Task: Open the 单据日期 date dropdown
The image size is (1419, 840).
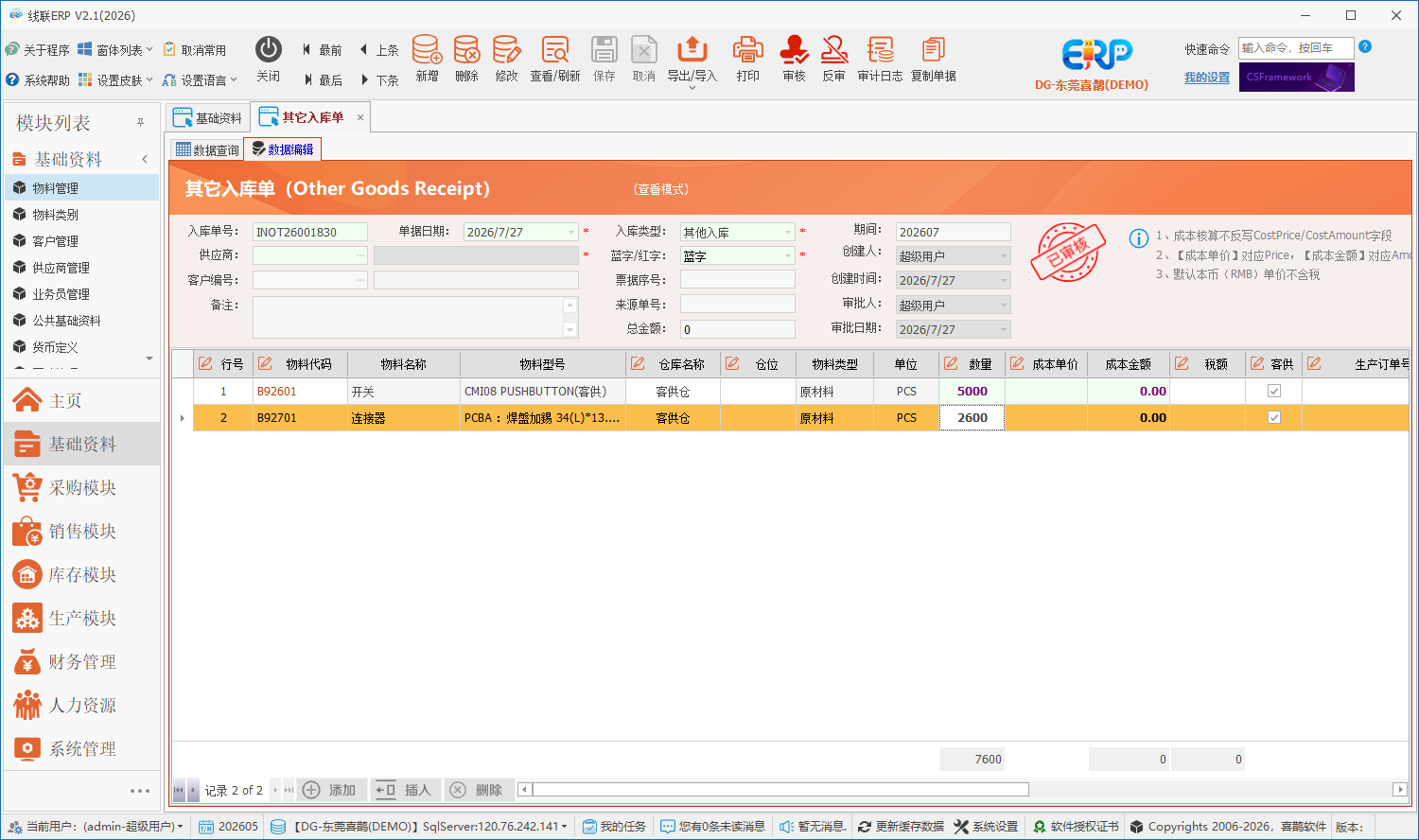Action: 571,232
